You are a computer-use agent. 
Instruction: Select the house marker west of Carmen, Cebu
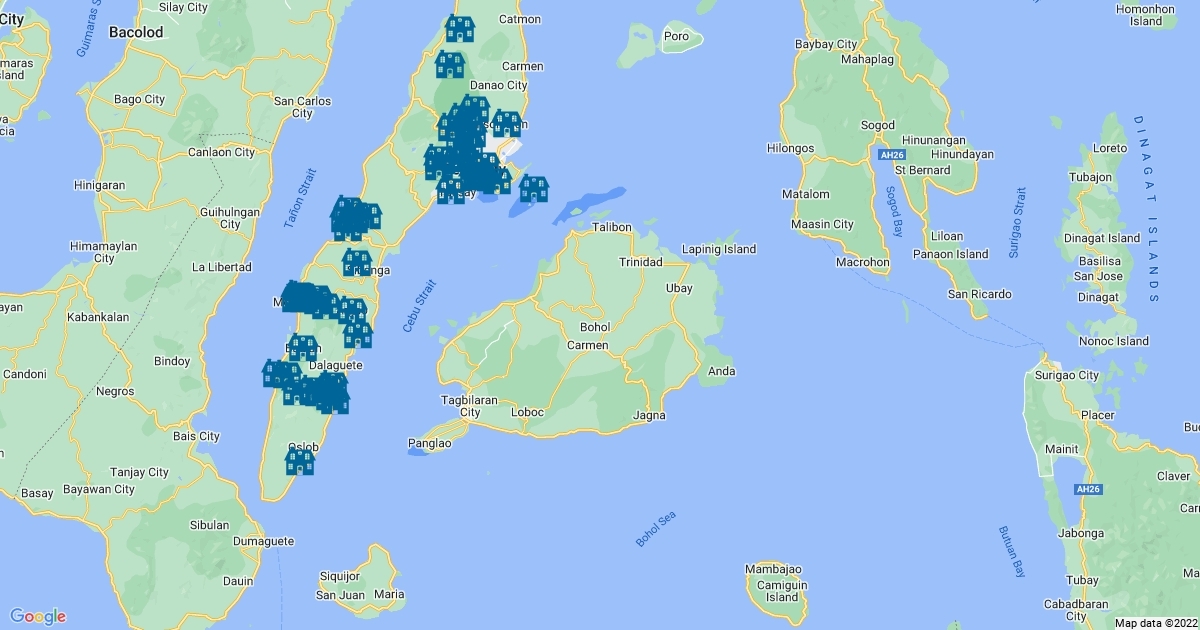click(x=450, y=65)
